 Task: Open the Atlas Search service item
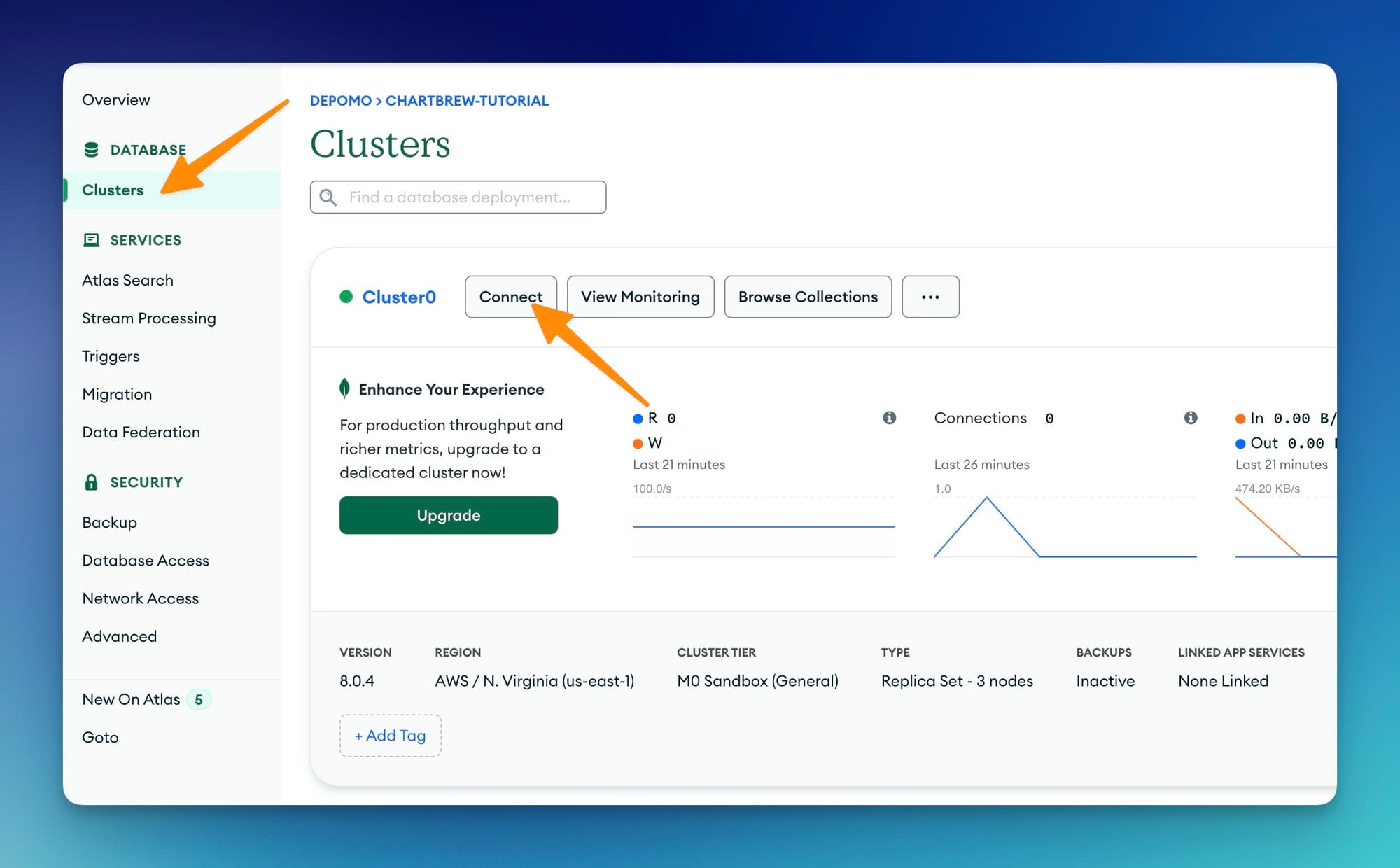point(127,279)
